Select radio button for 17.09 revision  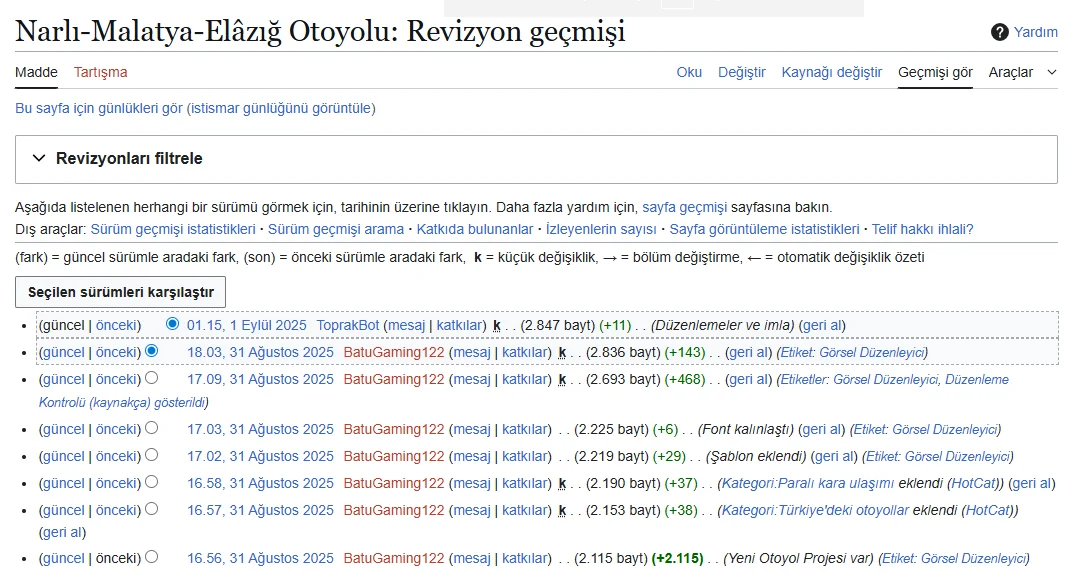[x=152, y=379]
